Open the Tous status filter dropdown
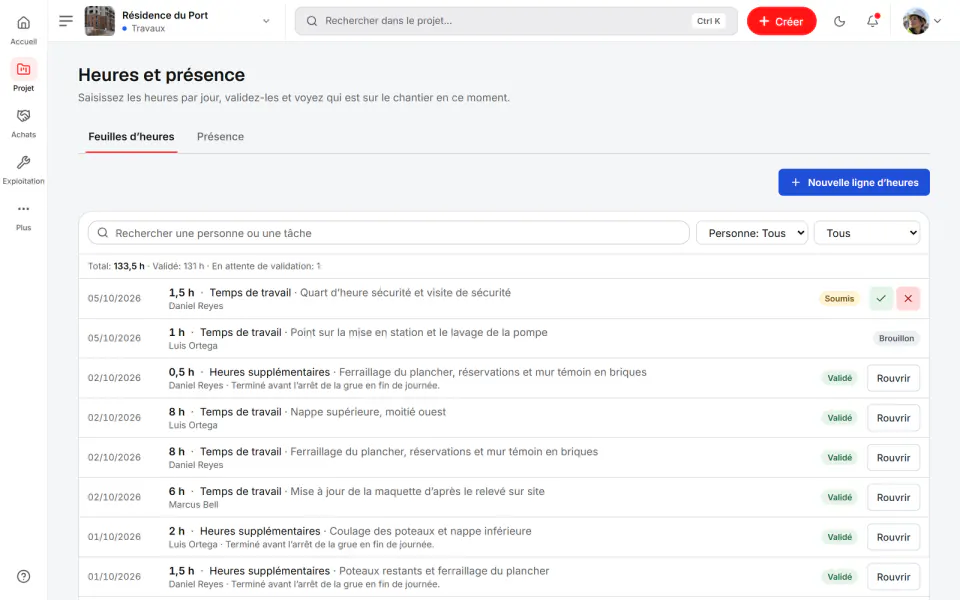 [x=867, y=233]
